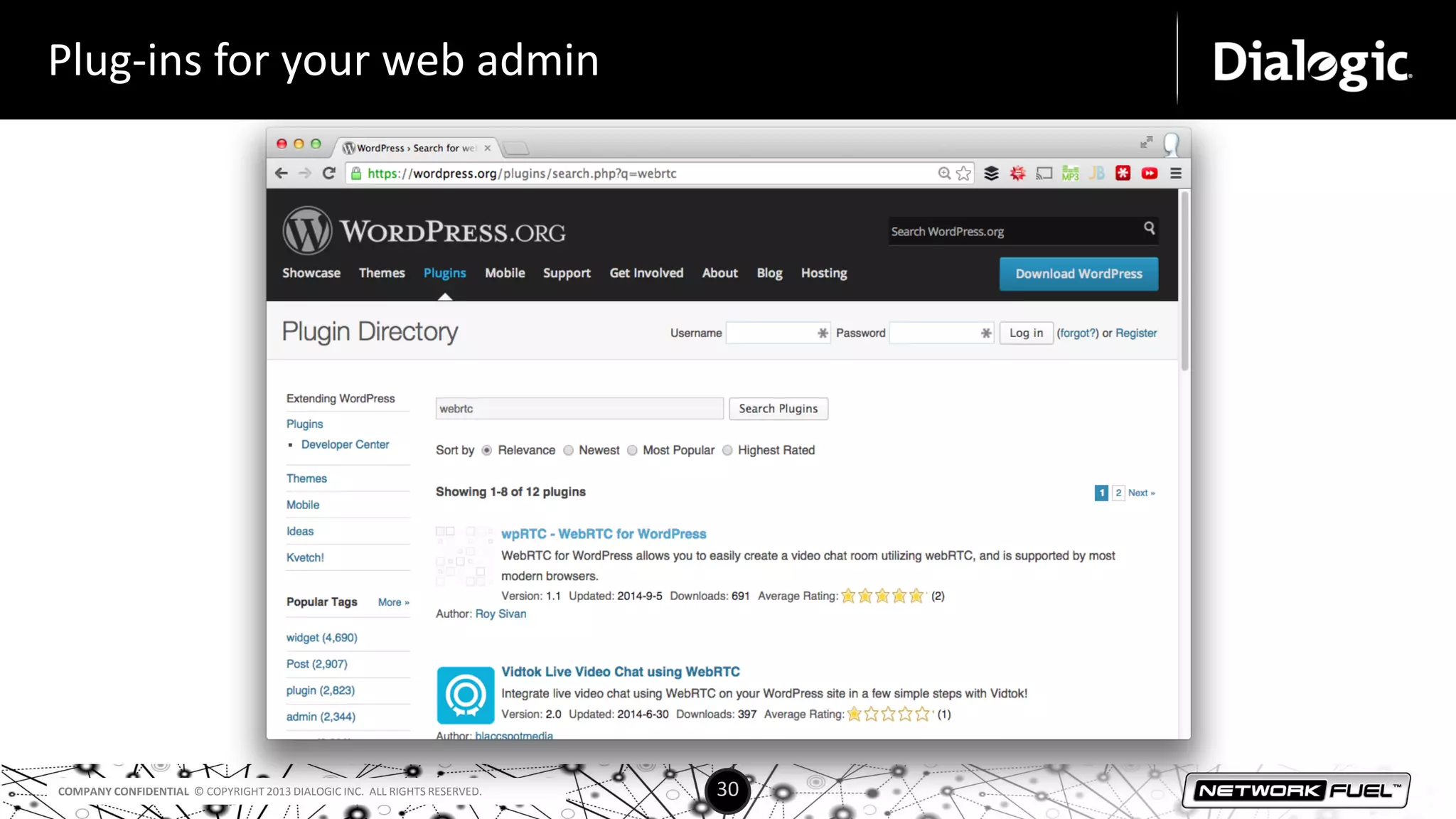Open the Support navigation menu item
This screenshot has height=819, width=1456.
point(567,273)
